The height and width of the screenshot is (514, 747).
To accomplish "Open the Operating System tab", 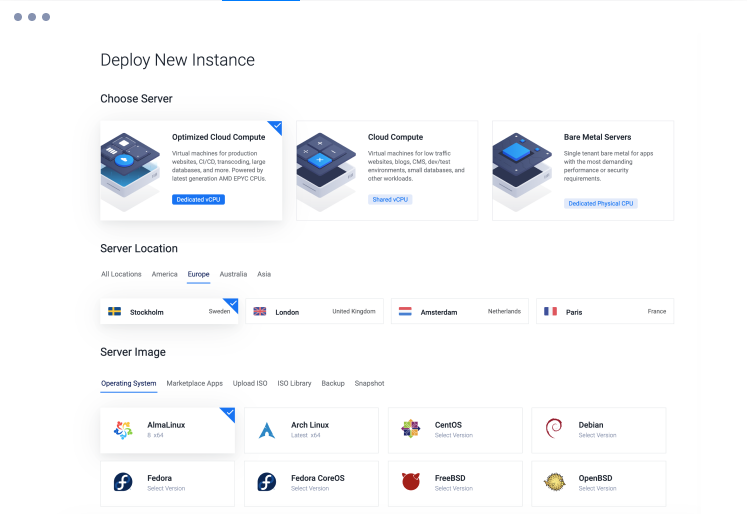I will [129, 383].
